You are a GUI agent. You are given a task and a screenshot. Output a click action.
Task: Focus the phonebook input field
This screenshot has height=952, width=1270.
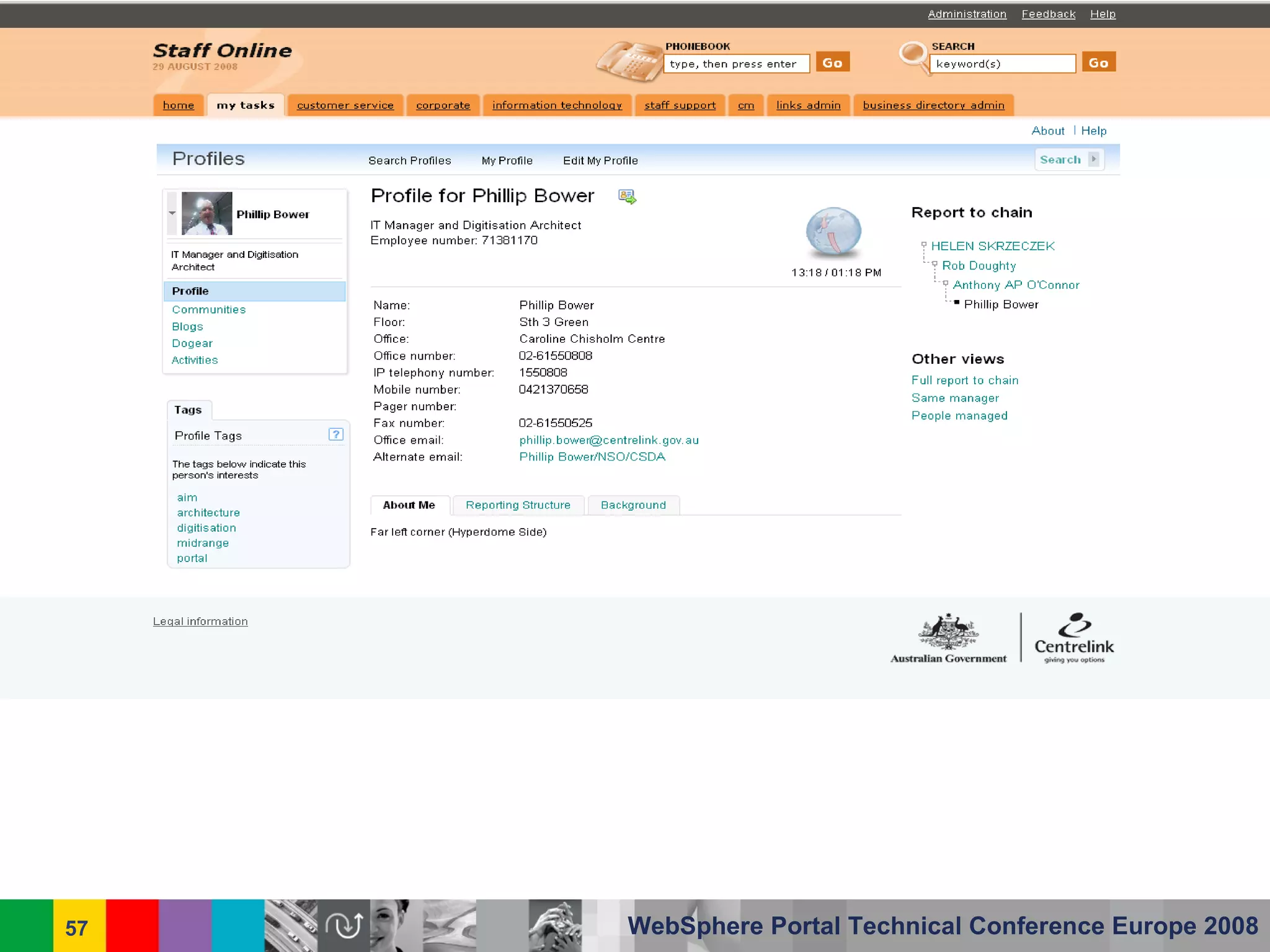736,64
